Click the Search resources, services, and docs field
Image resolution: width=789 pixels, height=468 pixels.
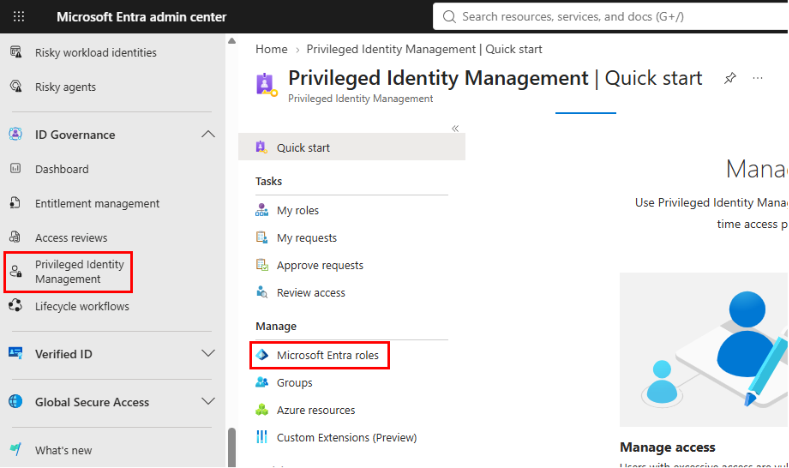[x=610, y=17]
